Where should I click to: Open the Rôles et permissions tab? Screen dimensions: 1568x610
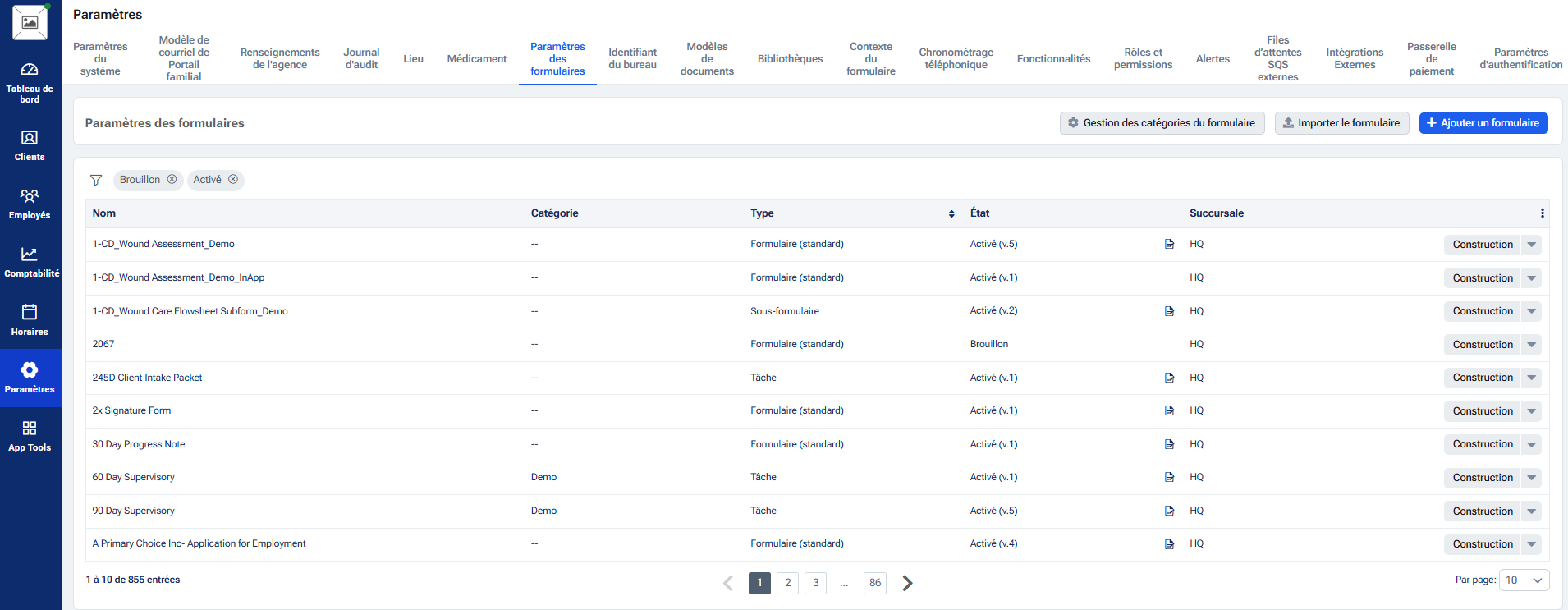coord(1143,58)
